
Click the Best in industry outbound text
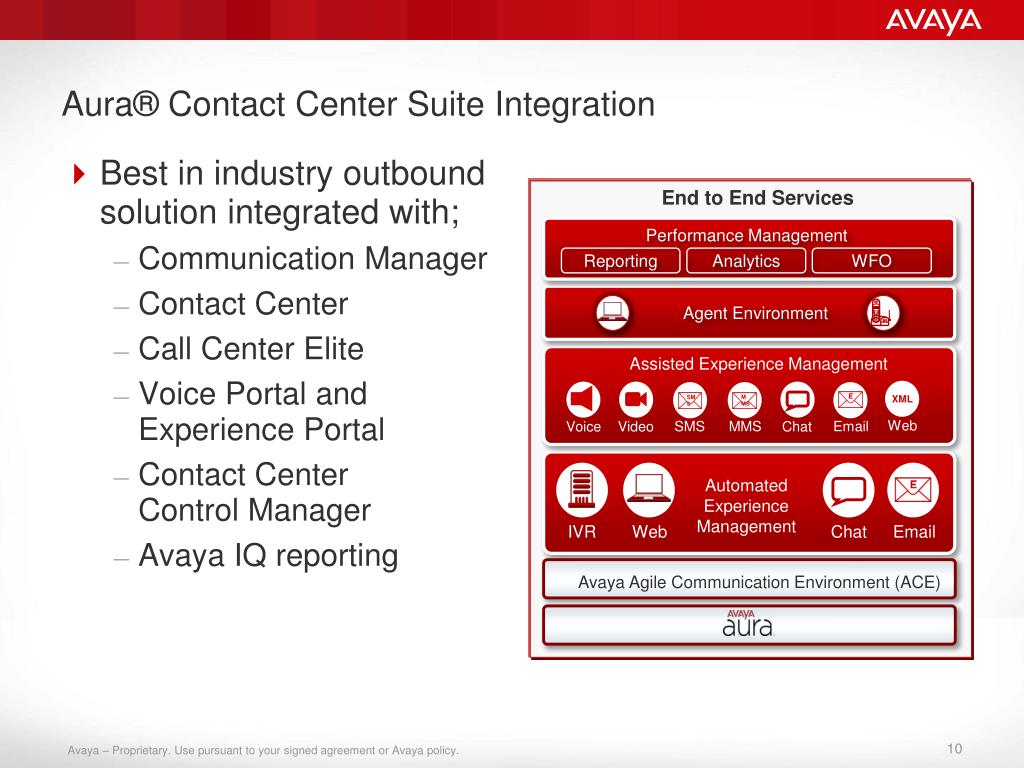click(x=292, y=193)
